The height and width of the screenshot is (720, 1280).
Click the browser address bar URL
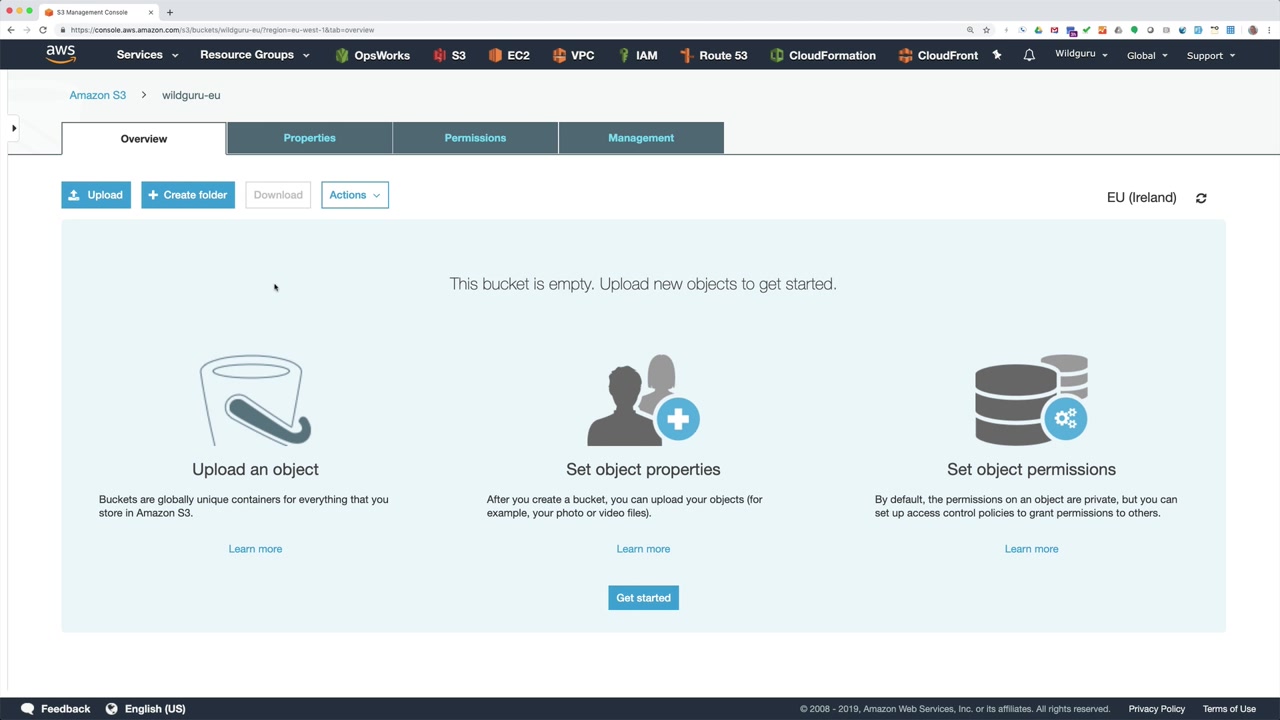(x=222, y=30)
